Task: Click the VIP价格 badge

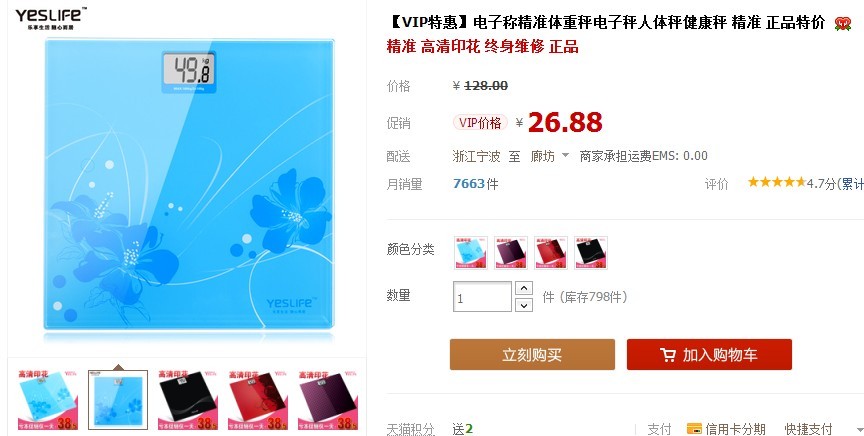Action: pos(480,122)
